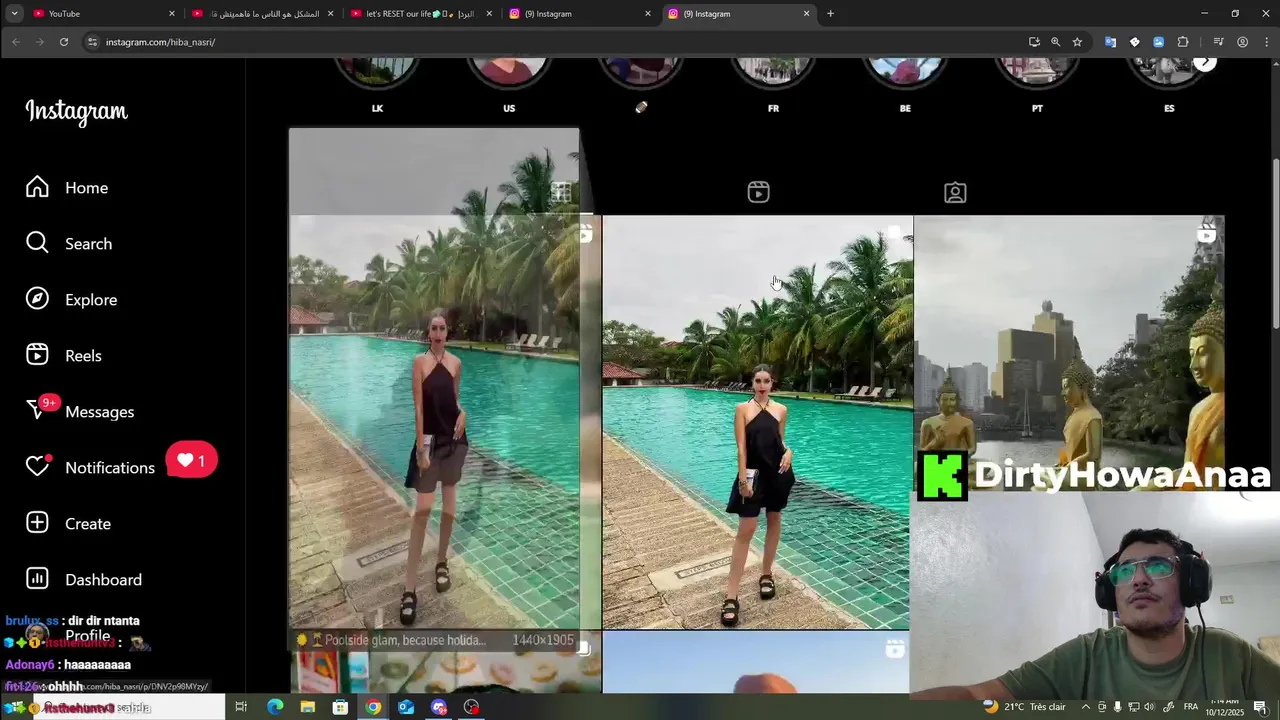This screenshot has width=1280, height=720.
Task: Open Reels from the sidebar
Action: tap(64, 356)
